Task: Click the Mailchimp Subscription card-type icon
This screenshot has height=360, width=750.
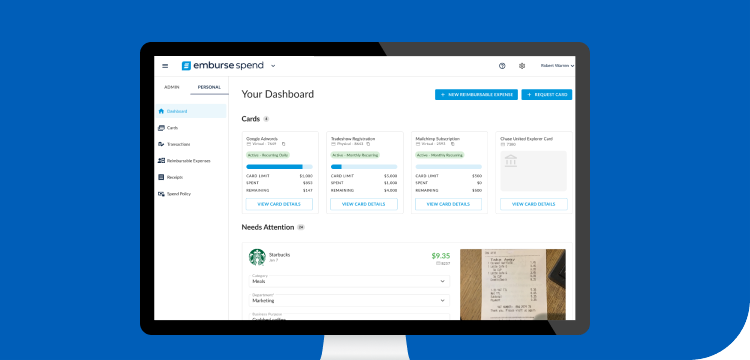Action: [x=418, y=144]
